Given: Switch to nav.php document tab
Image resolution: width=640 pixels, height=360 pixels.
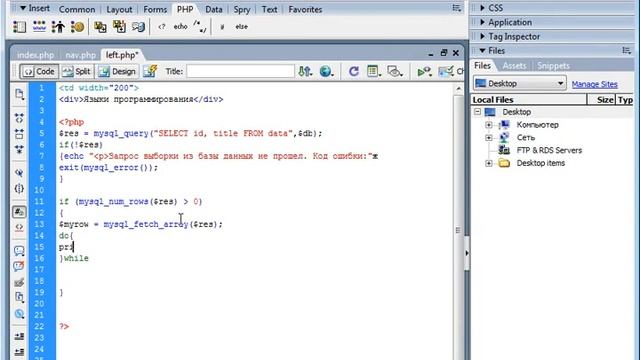Looking at the screenshot, I should coord(80,55).
